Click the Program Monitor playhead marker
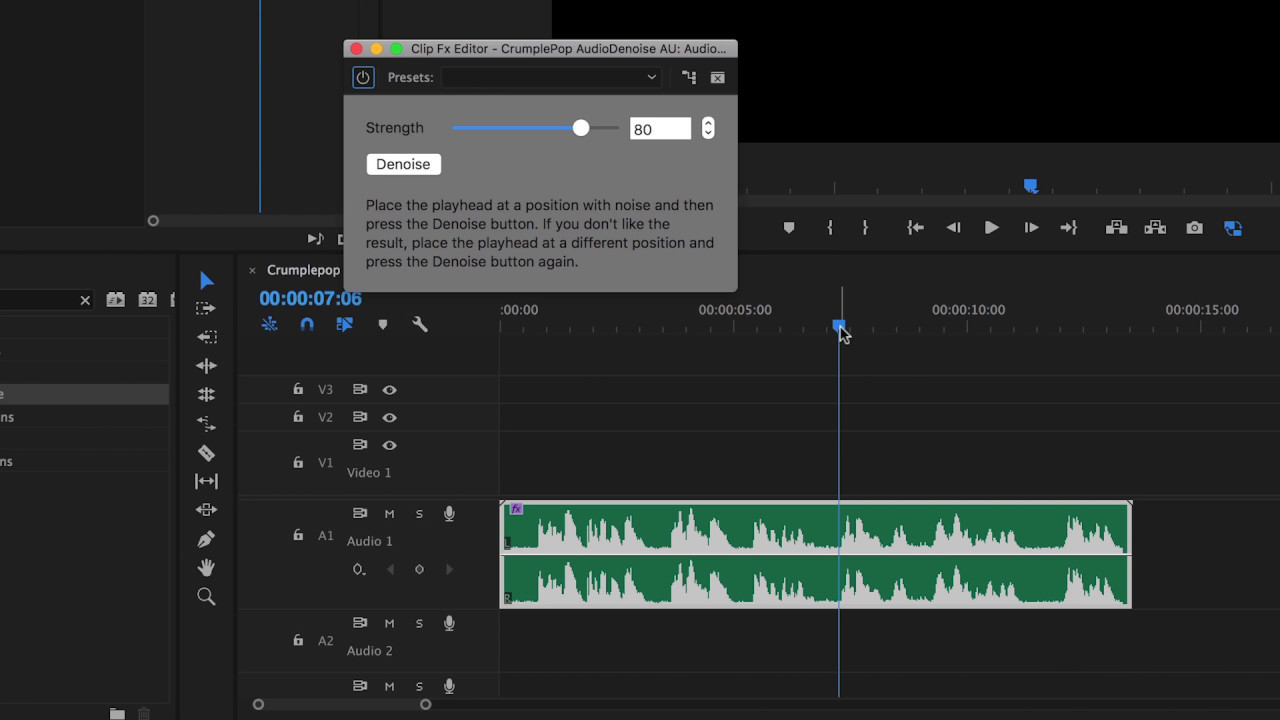The height and width of the screenshot is (720, 1280). tap(1031, 186)
